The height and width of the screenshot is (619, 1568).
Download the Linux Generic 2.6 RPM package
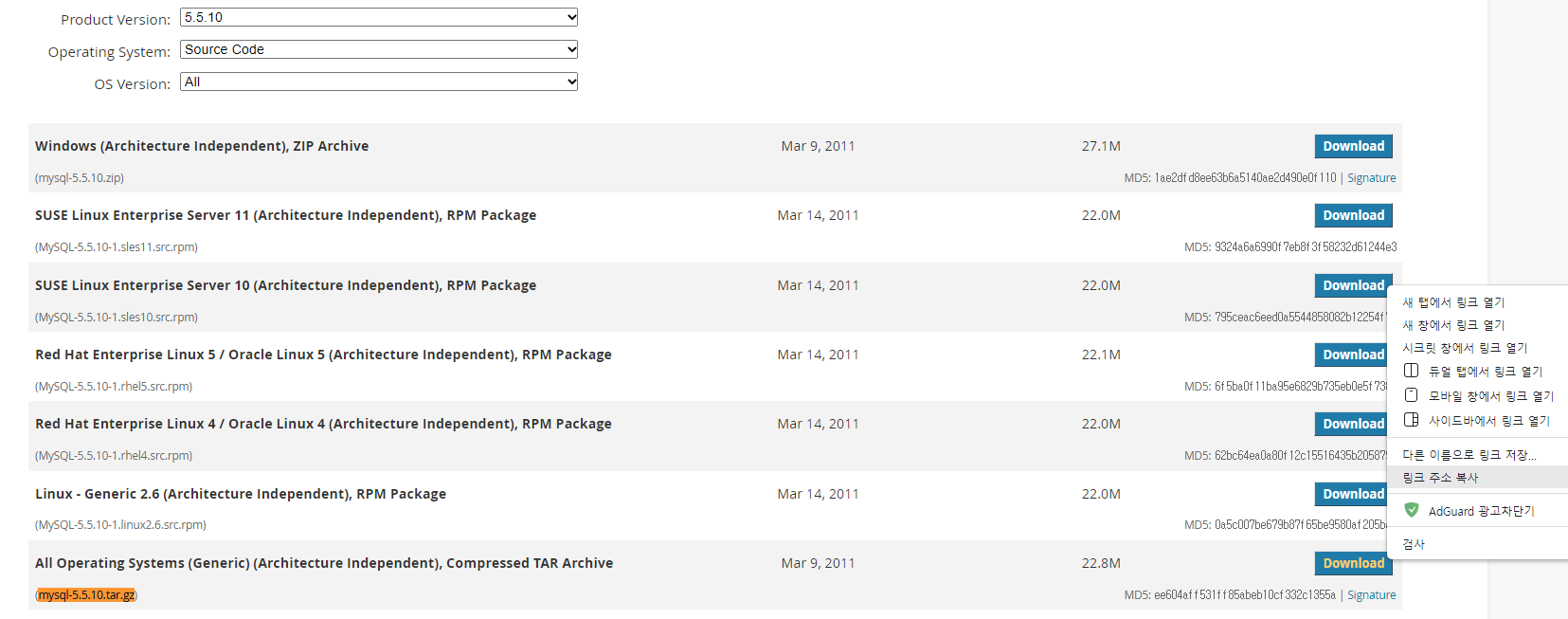[1353, 494]
